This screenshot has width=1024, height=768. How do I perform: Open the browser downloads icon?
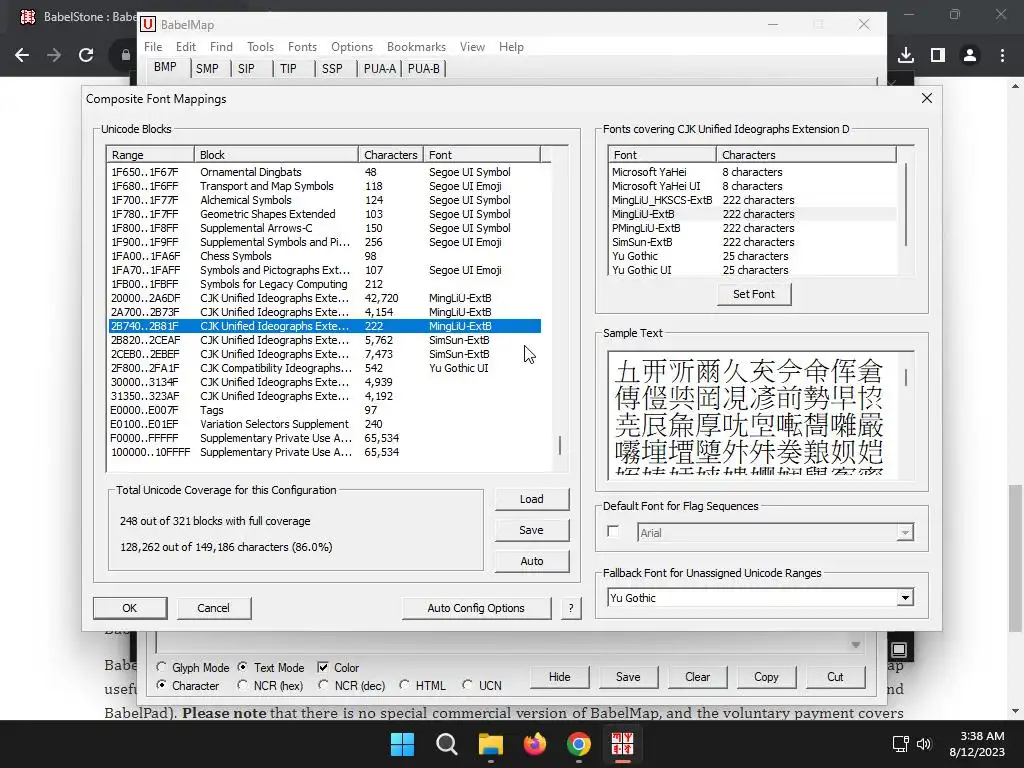pos(906,55)
